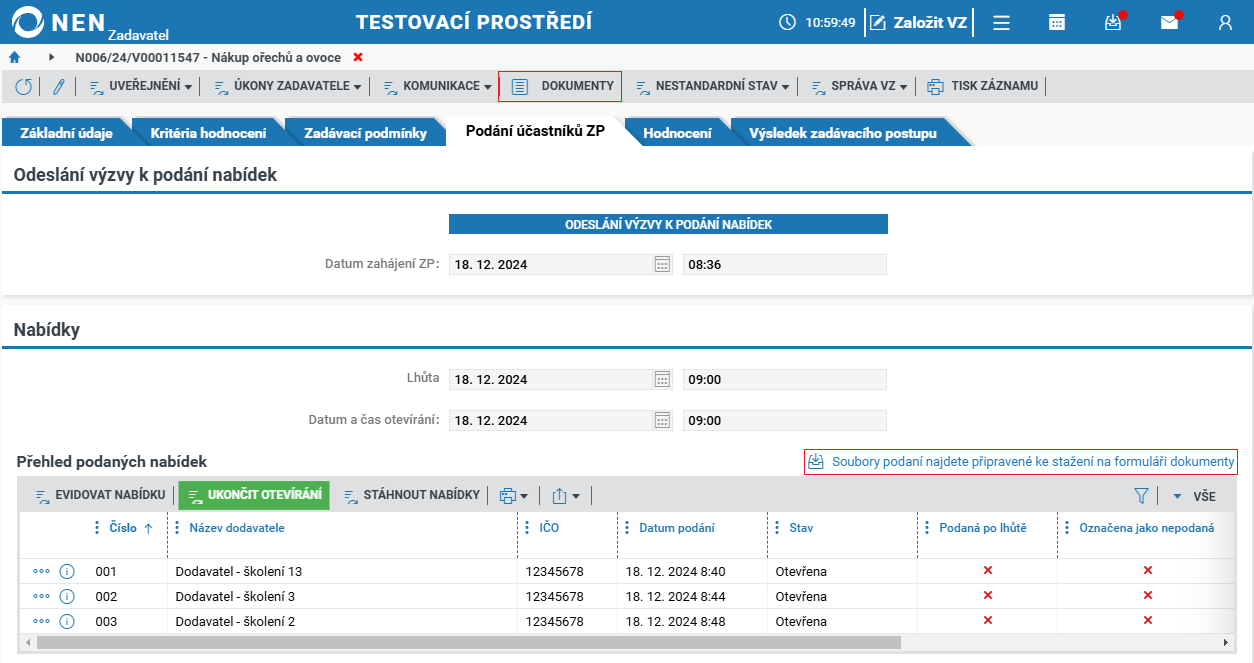Screen dimensions: 1254x663
Task: Open the mail envelope icon
Action: pos(1169,22)
